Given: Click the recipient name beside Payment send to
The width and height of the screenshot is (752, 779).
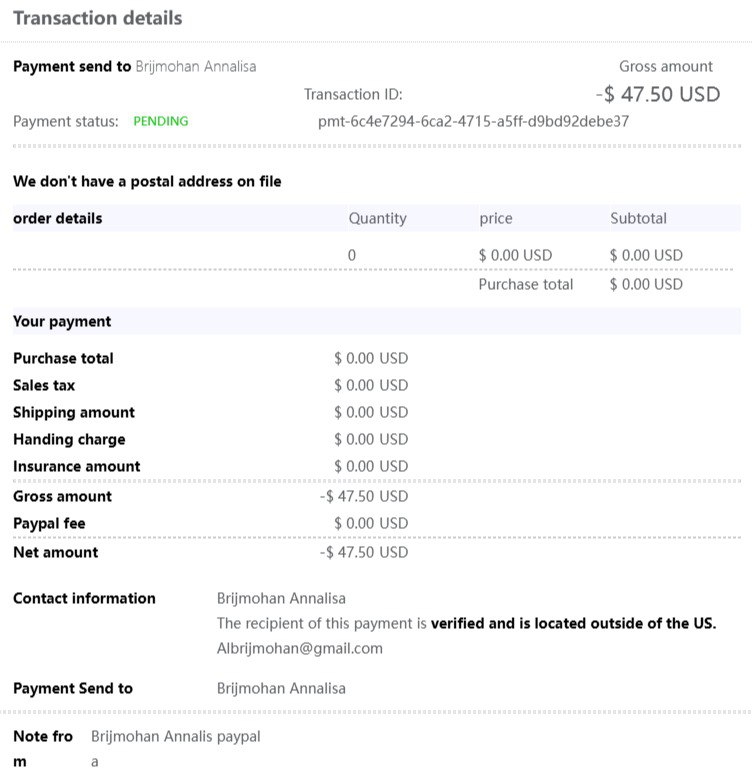Looking at the screenshot, I should point(195,67).
